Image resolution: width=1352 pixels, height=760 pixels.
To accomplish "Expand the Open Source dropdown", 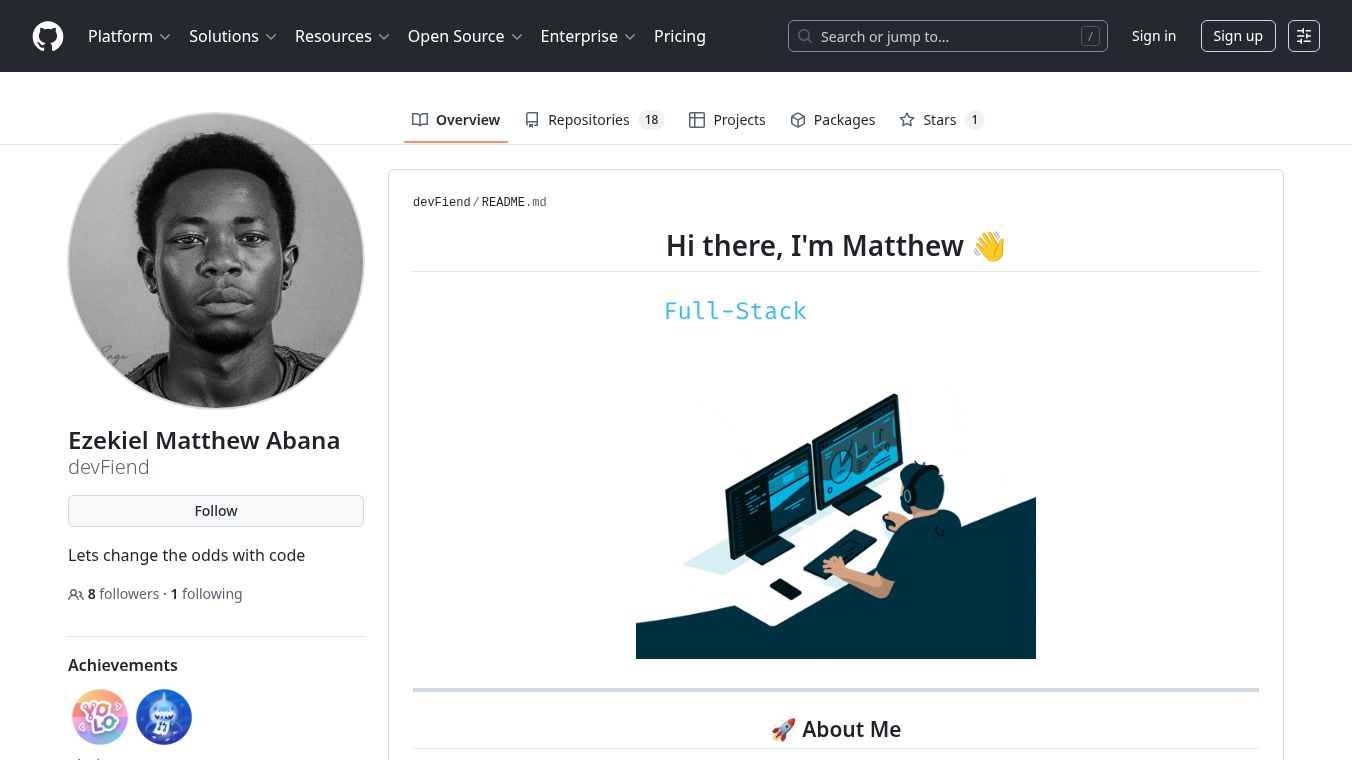I will (465, 36).
